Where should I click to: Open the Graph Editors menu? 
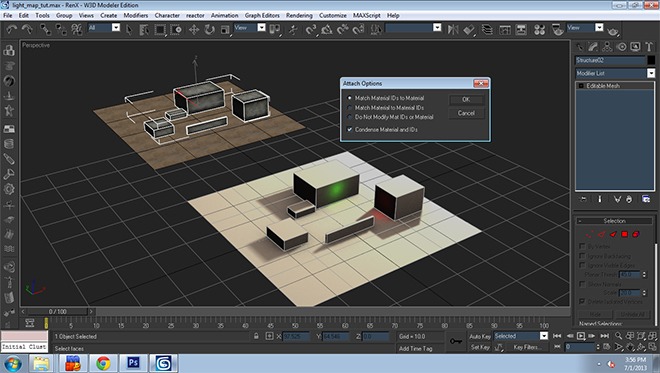pyautogui.click(x=262, y=15)
